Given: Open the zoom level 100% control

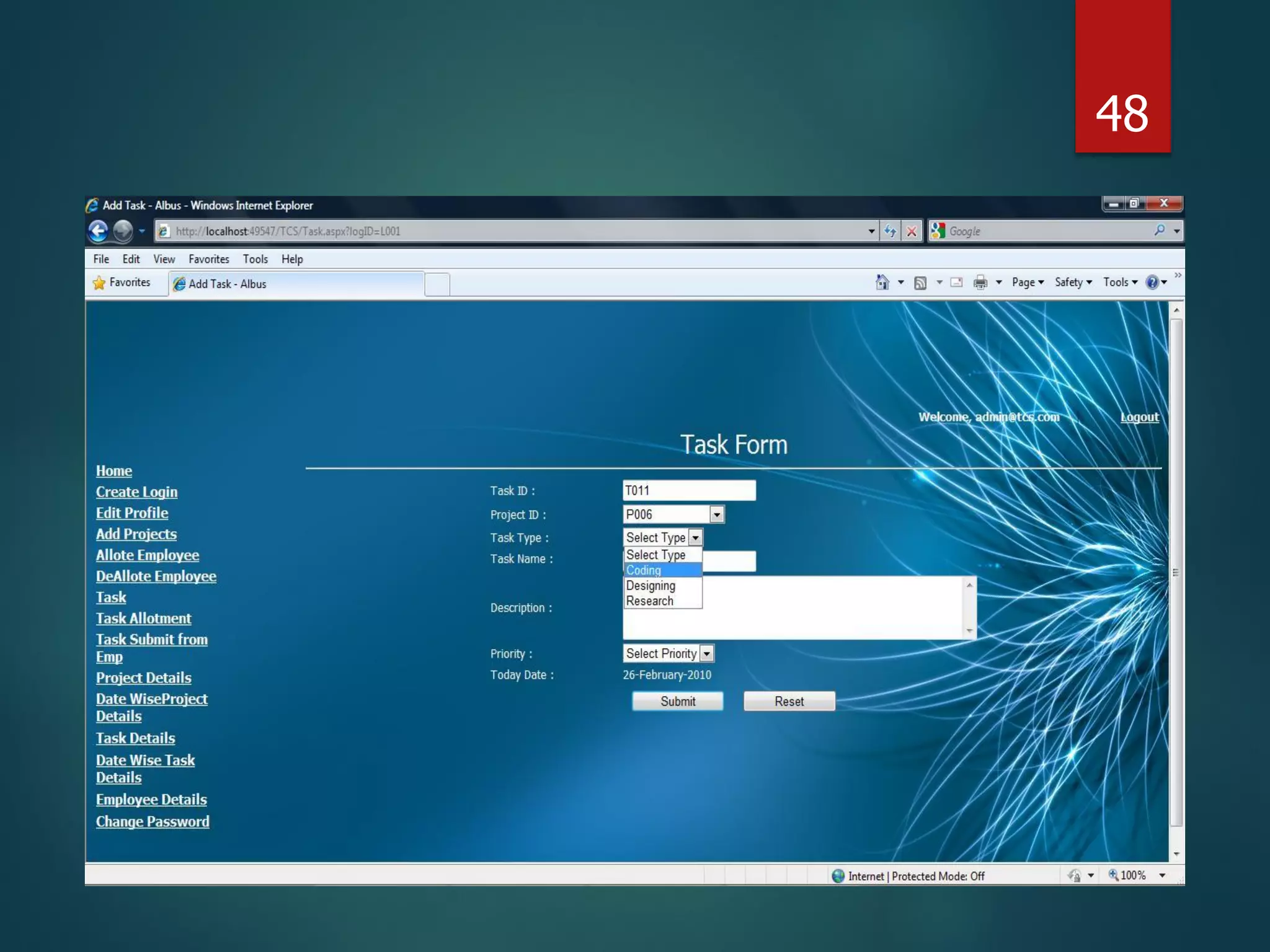Looking at the screenshot, I should coord(1132,875).
